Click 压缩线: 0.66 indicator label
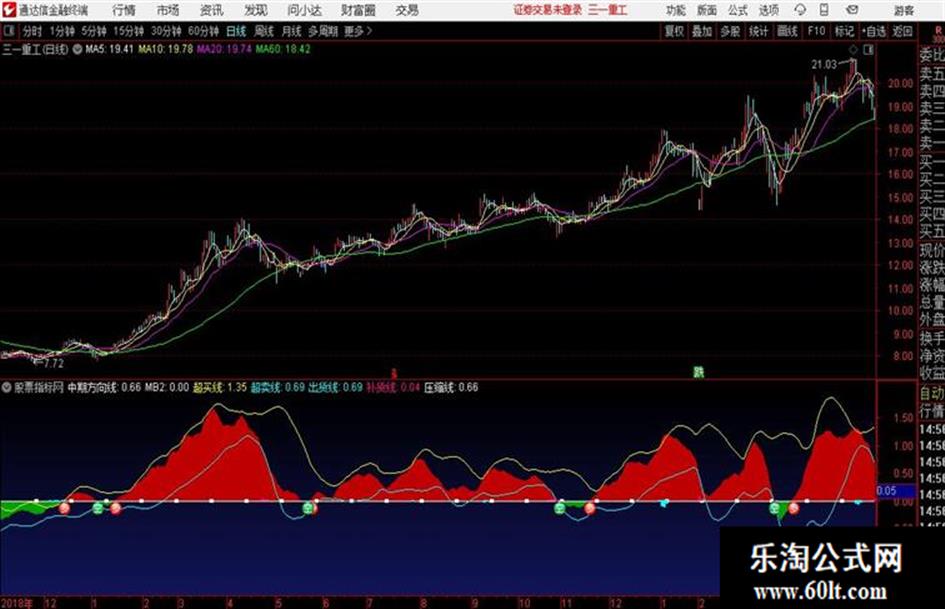 click(451, 387)
